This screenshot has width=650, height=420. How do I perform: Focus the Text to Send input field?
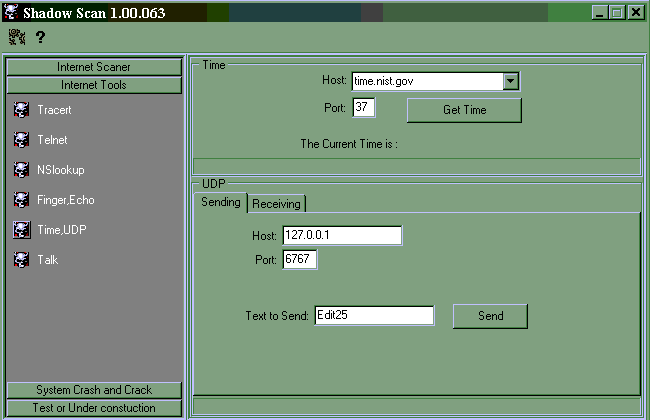pyautogui.click(x=374, y=315)
